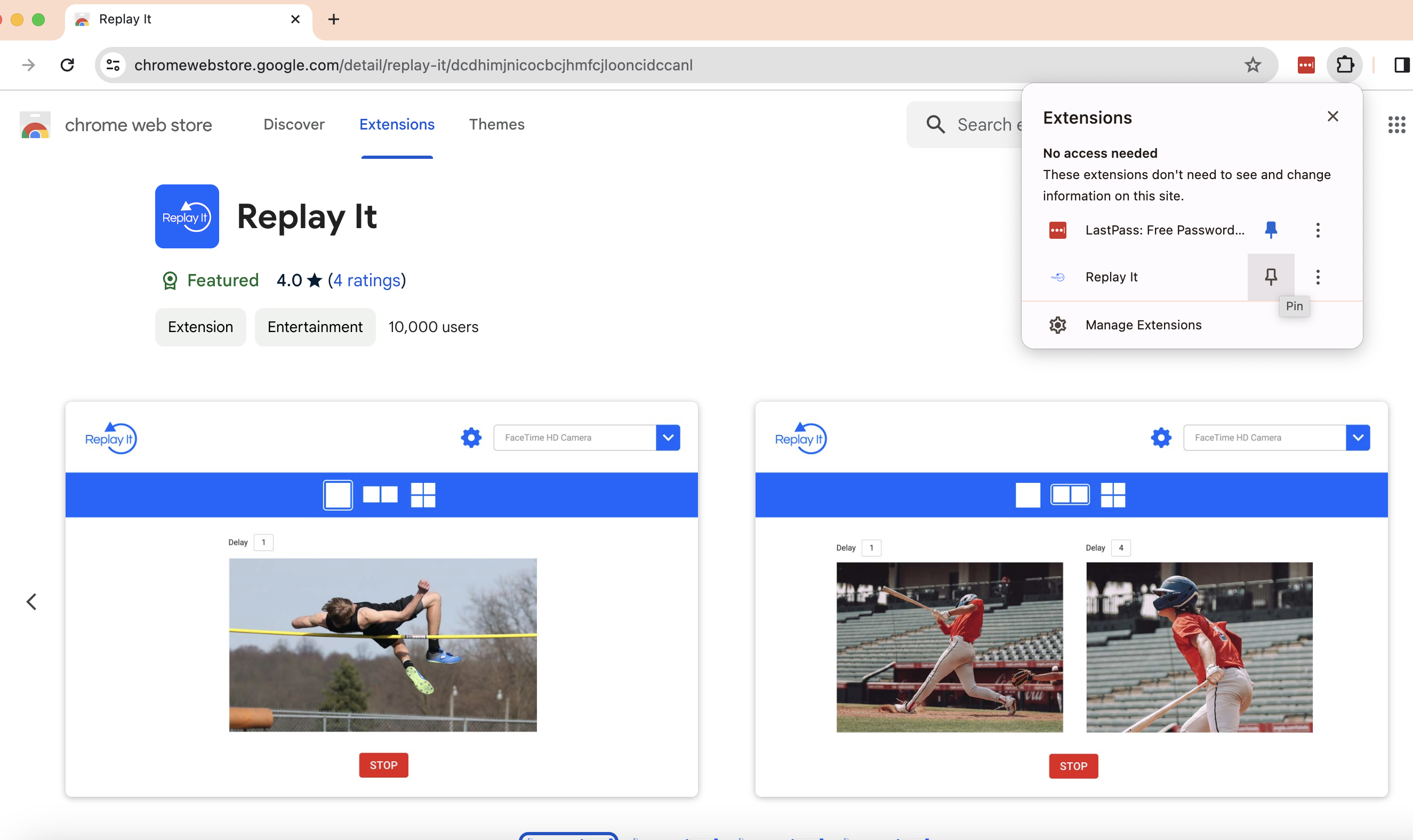Select split view layout in first screenshot
This screenshot has width=1413, height=840.
pos(380,495)
